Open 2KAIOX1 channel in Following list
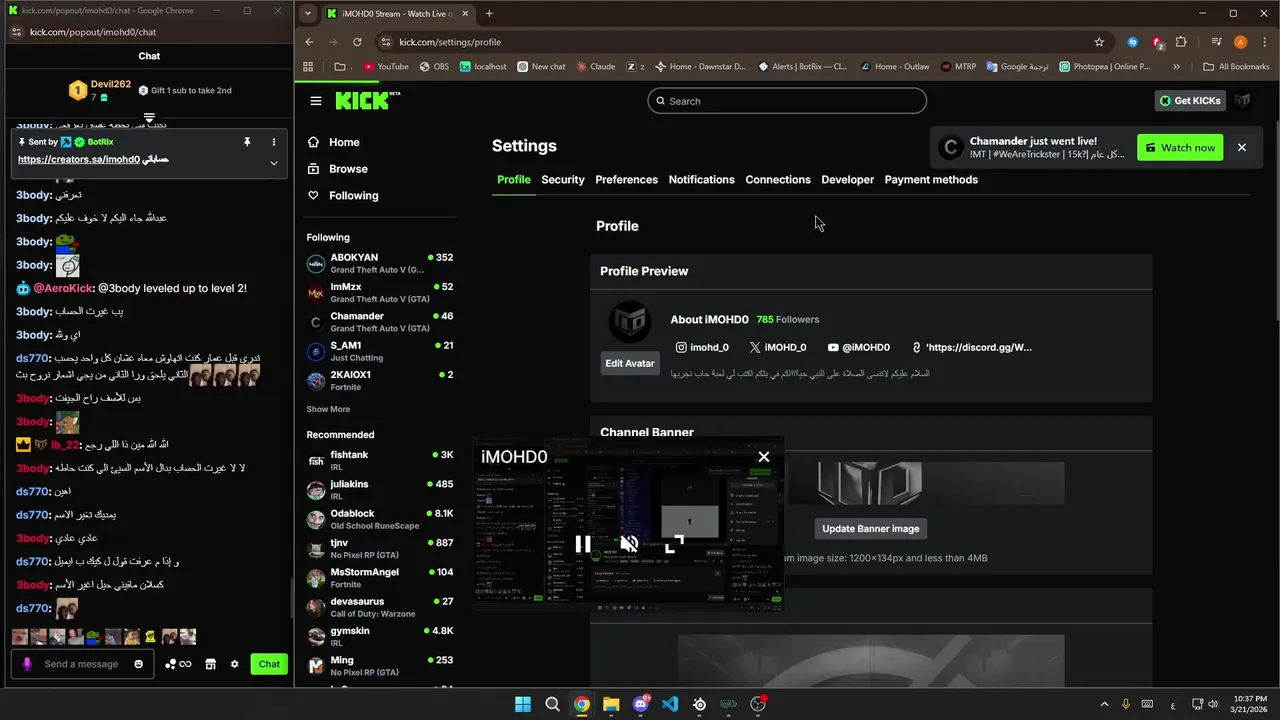Screen dimensions: 1280x720 point(380,380)
